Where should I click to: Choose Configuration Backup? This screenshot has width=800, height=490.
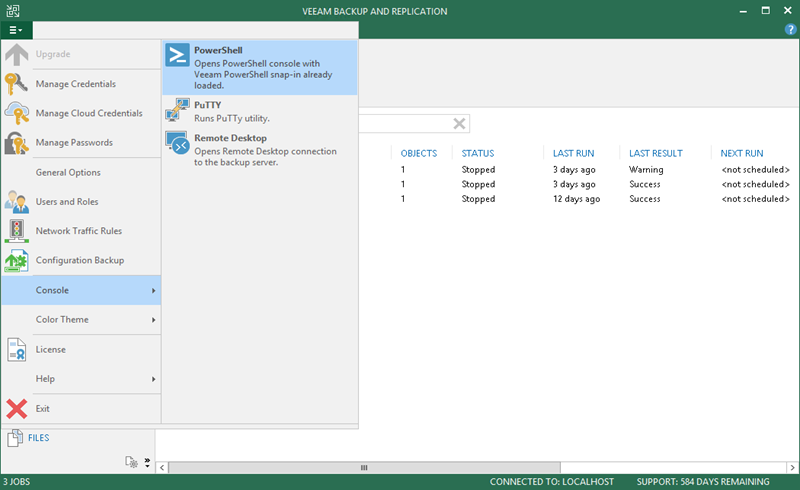click(x=81, y=260)
